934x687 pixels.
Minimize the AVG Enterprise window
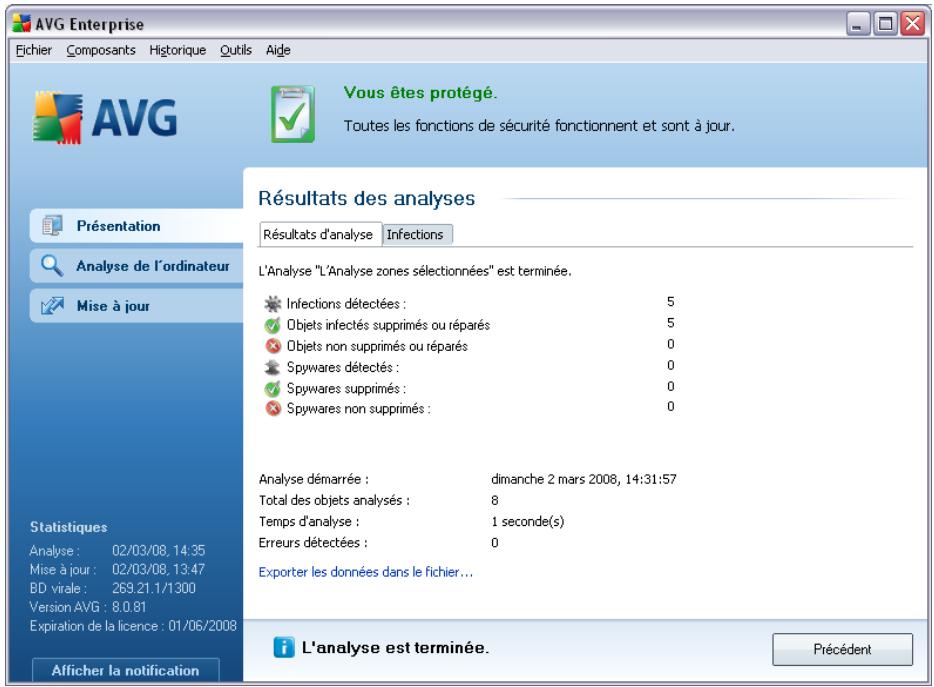858,24
